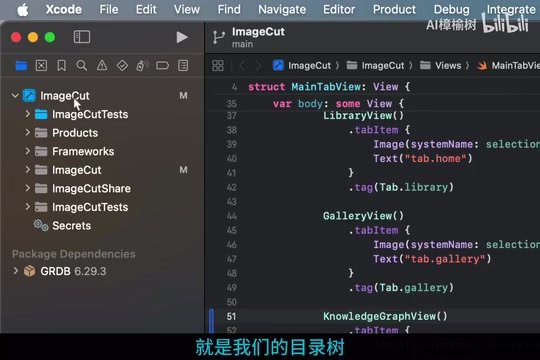Show the Source Control navigator
This screenshot has width=540, height=360.
[41, 65]
